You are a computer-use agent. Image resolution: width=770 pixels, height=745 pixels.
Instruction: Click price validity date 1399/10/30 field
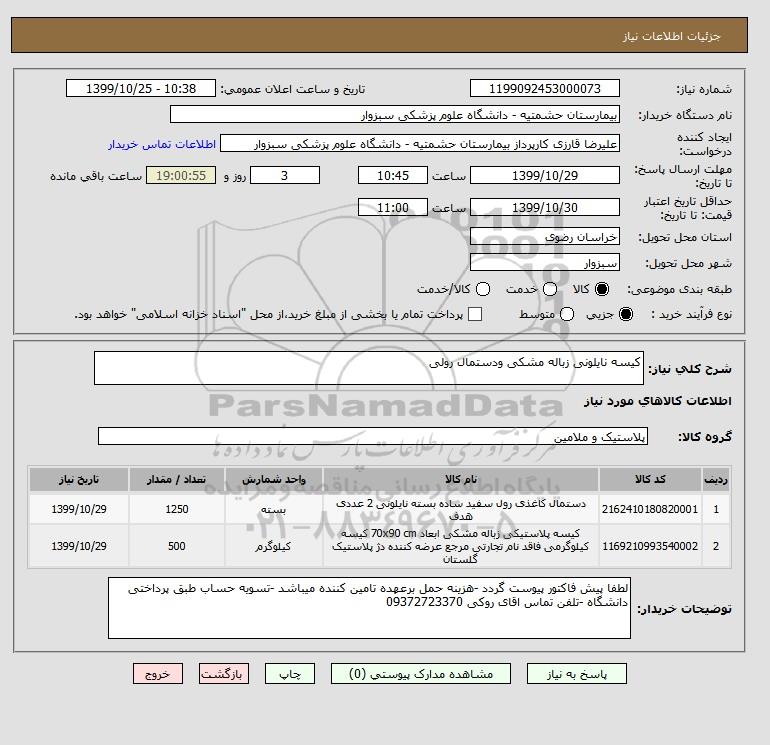tap(545, 207)
